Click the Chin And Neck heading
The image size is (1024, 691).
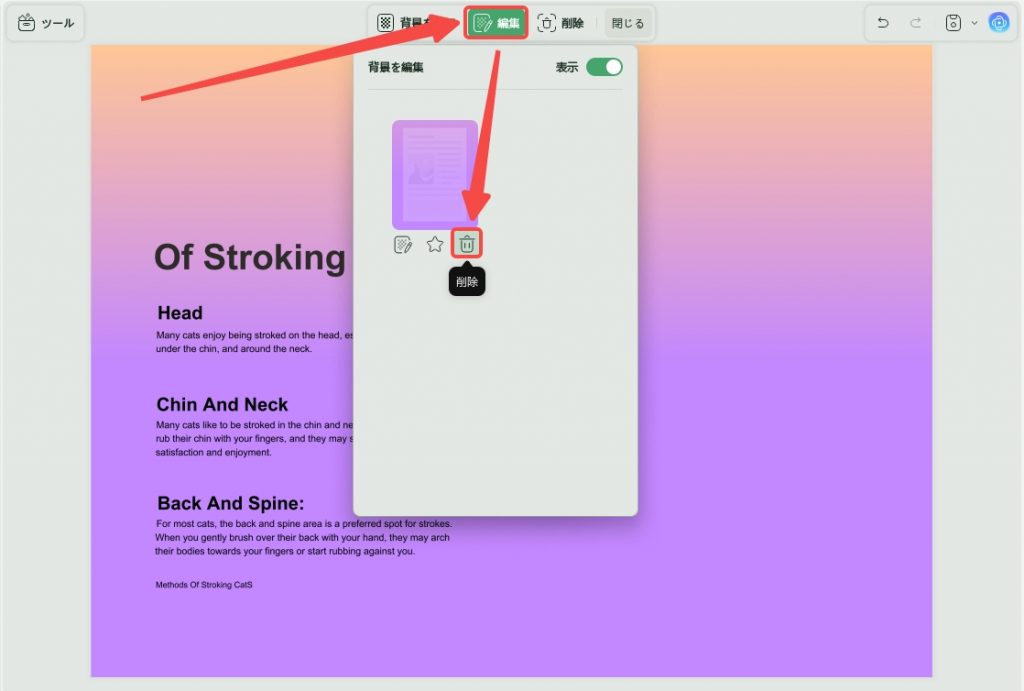[222, 404]
